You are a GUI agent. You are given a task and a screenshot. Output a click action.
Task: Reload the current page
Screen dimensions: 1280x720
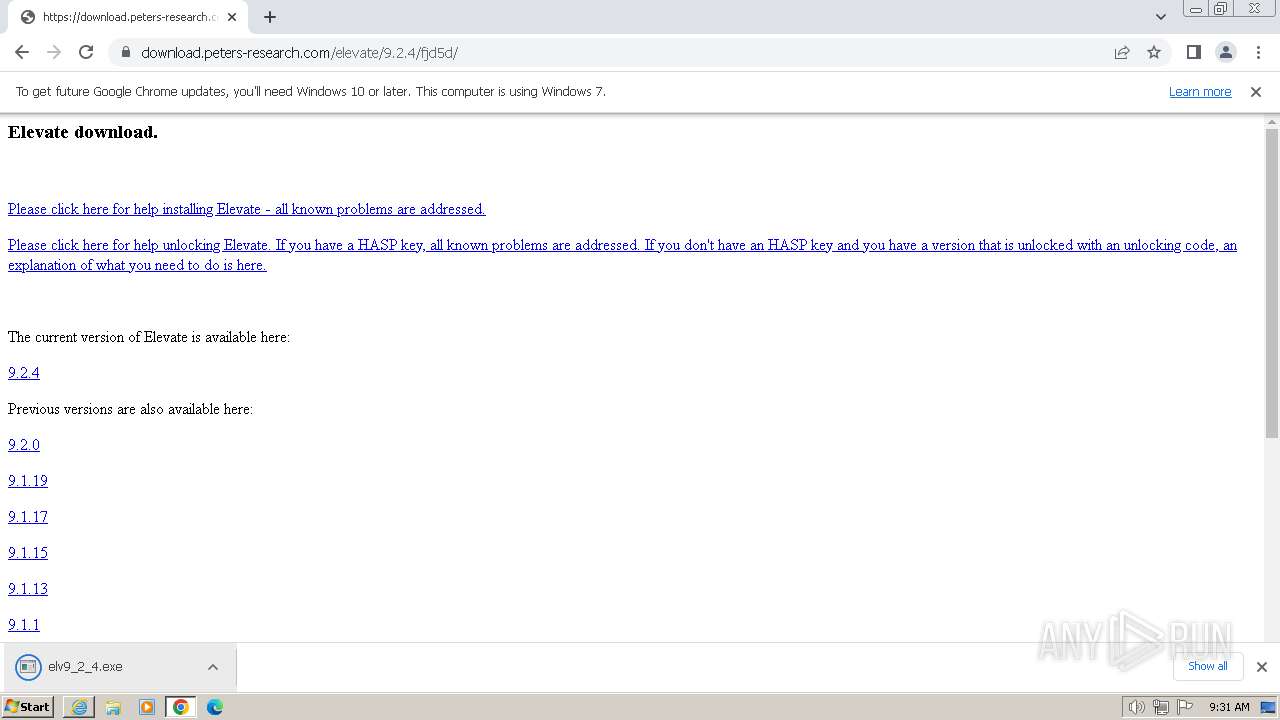tap(86, 52)
